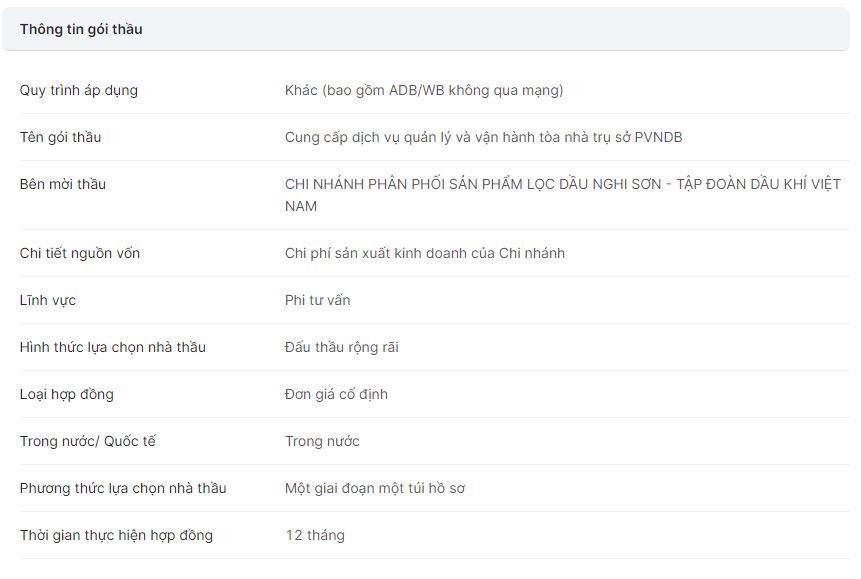This screenshot has width=861, height=579.
Task: Select the "Chi phí sản xuất kinh doanh" value
Action: (424, 253)
